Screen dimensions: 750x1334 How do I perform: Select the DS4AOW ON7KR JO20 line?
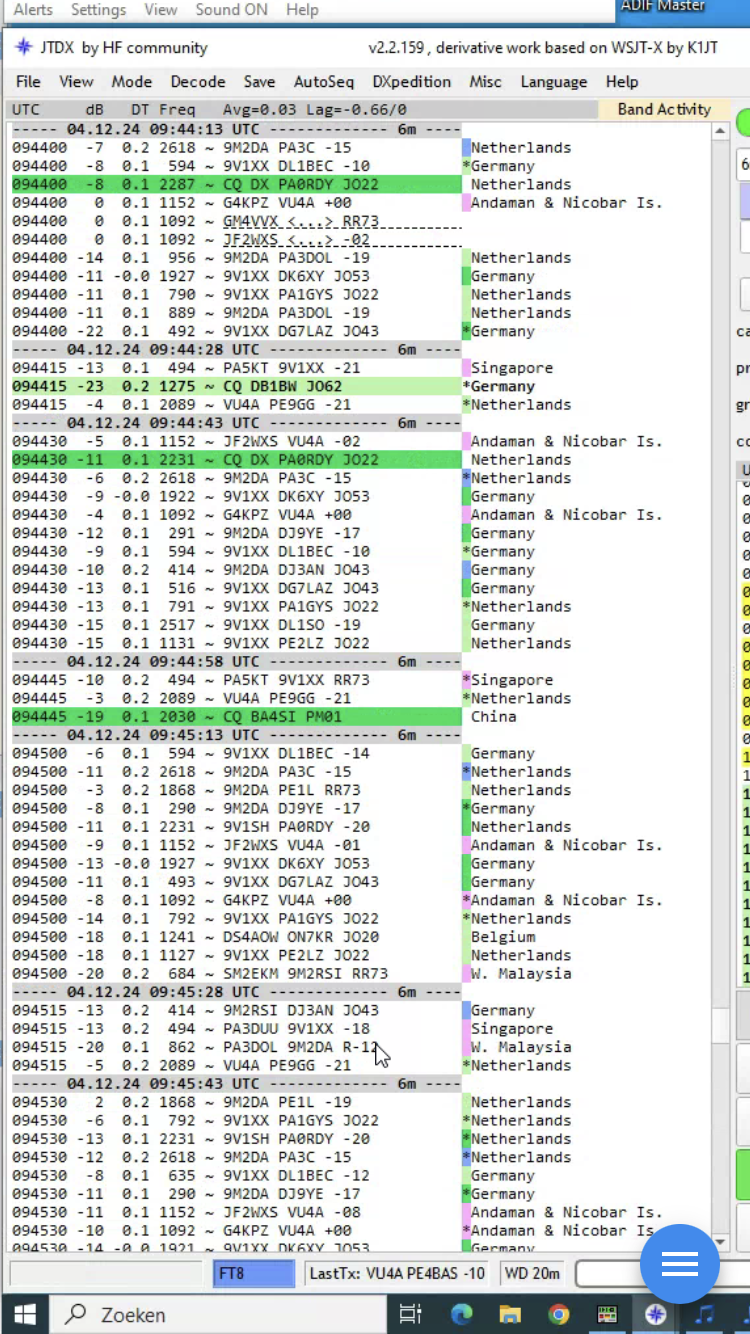point(236,937)
